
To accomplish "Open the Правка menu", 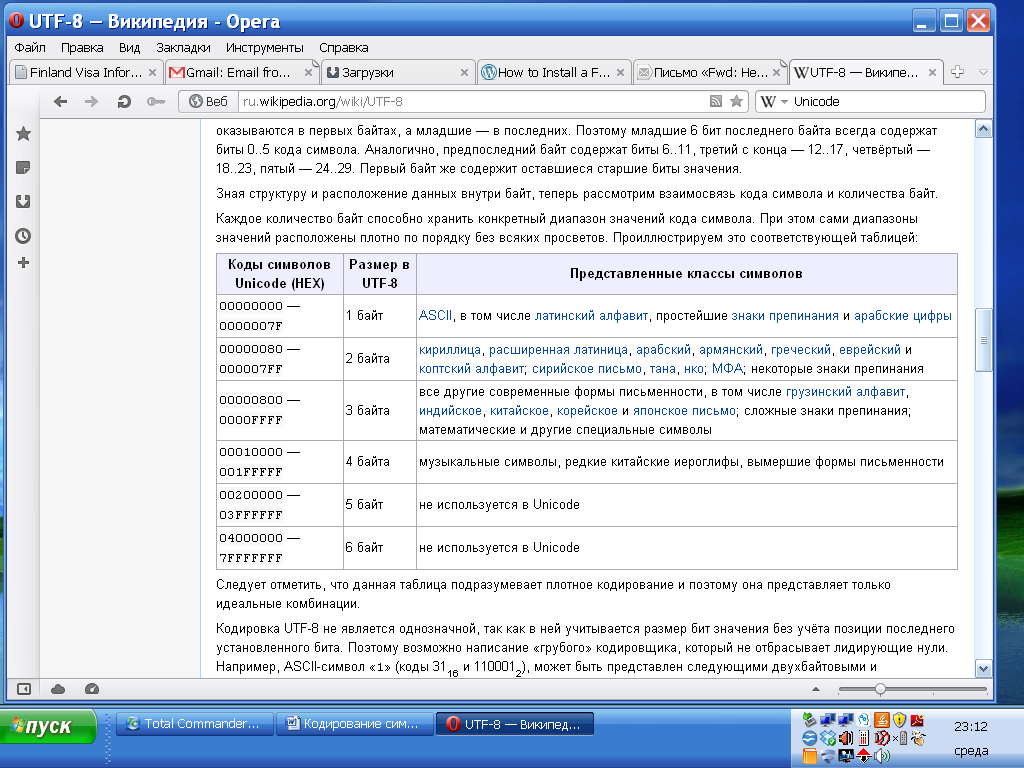I will coord(82,48).
